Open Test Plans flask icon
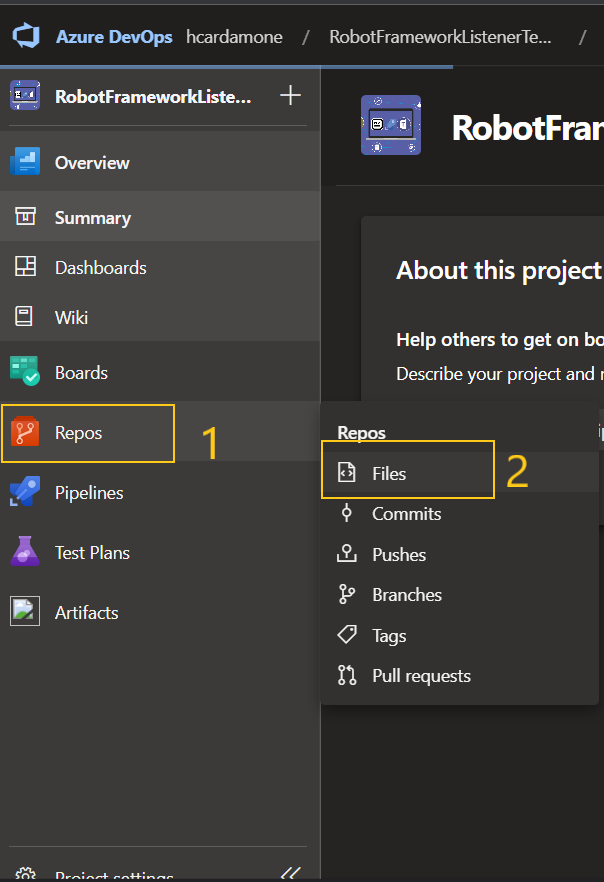 (25, 552)
